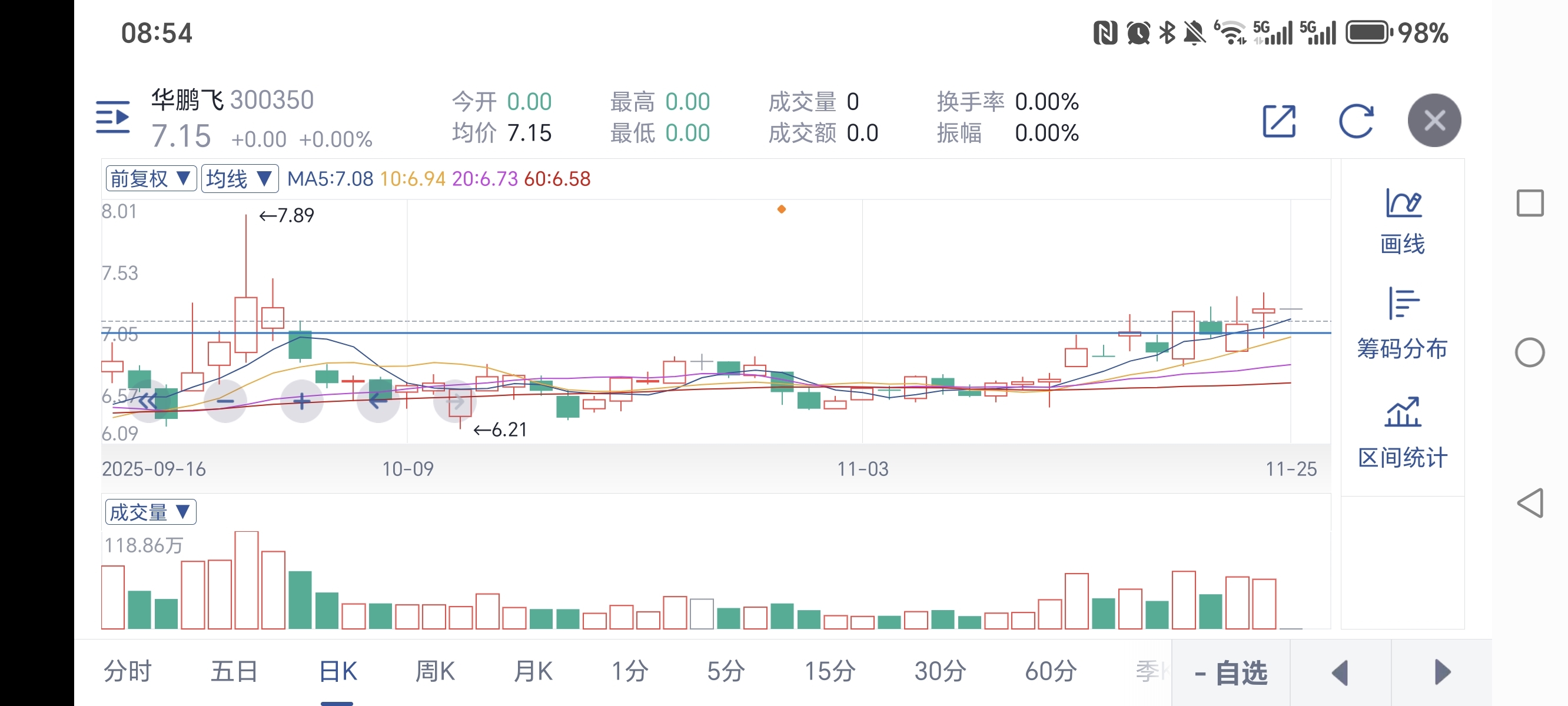Expand the 成交量 sub-indicator dropdown
This screenshot has width=1568, height=706.
[150, 512]
